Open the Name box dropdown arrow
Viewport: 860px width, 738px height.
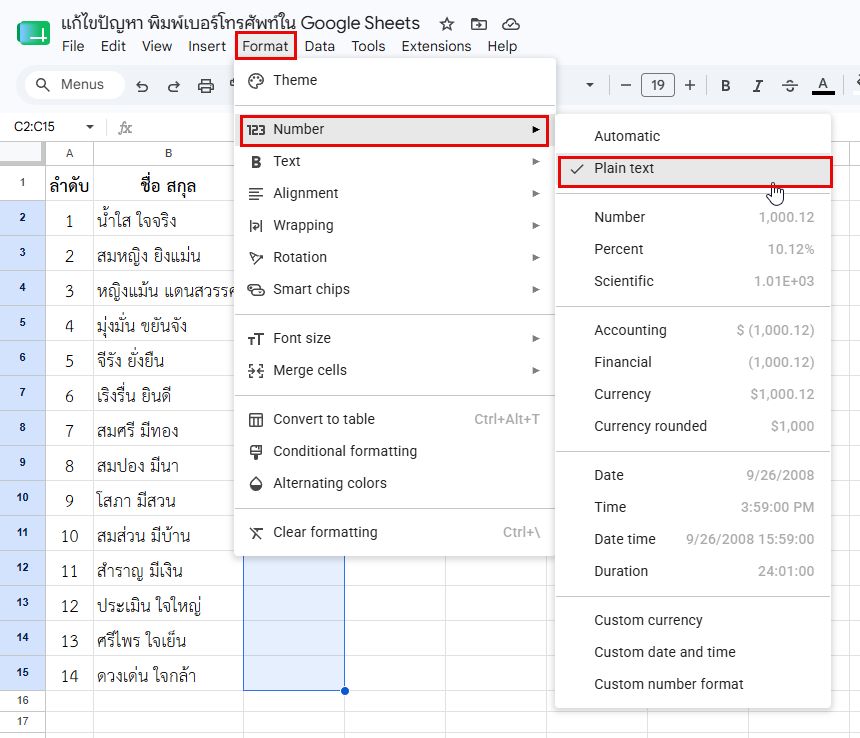[x=89, y=127]
